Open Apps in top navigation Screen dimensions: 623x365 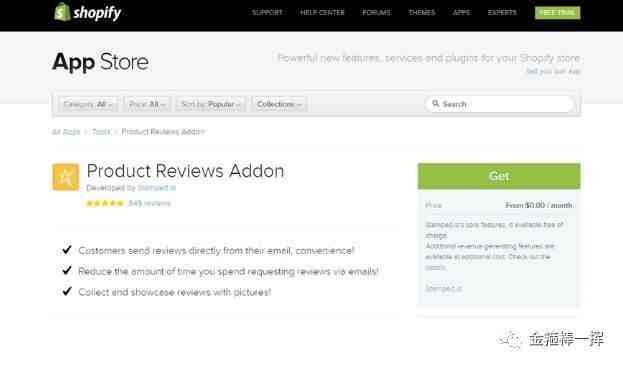click(x=462, y=13)
